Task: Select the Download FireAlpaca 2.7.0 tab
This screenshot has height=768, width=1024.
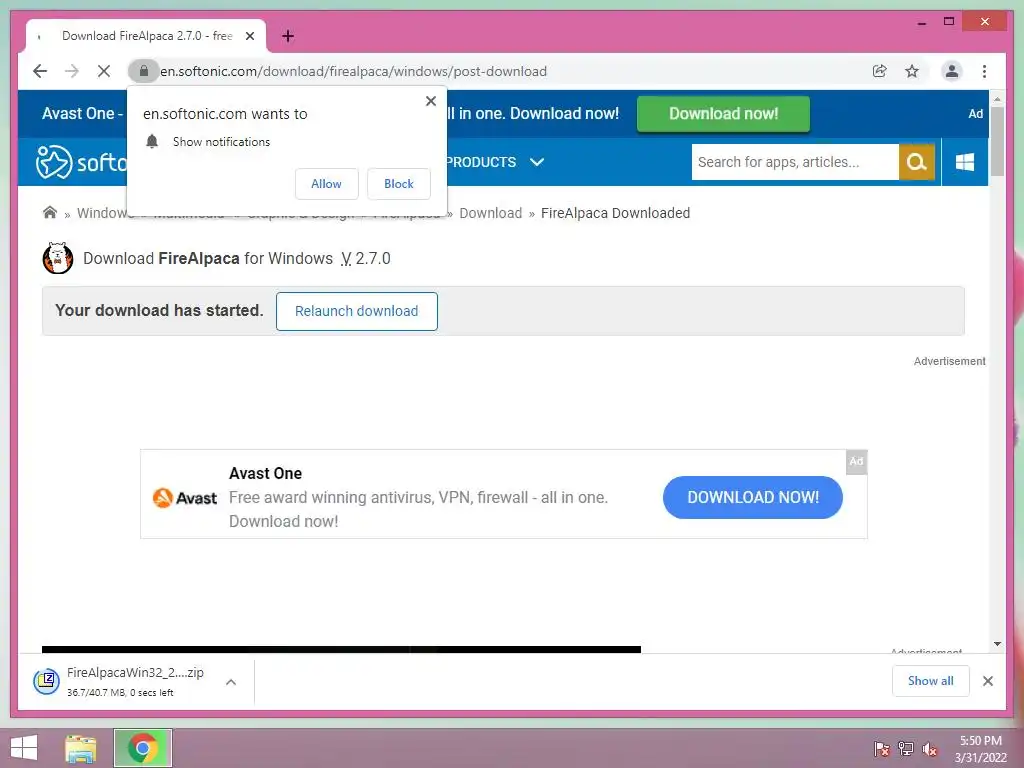Action: [146, 36]
